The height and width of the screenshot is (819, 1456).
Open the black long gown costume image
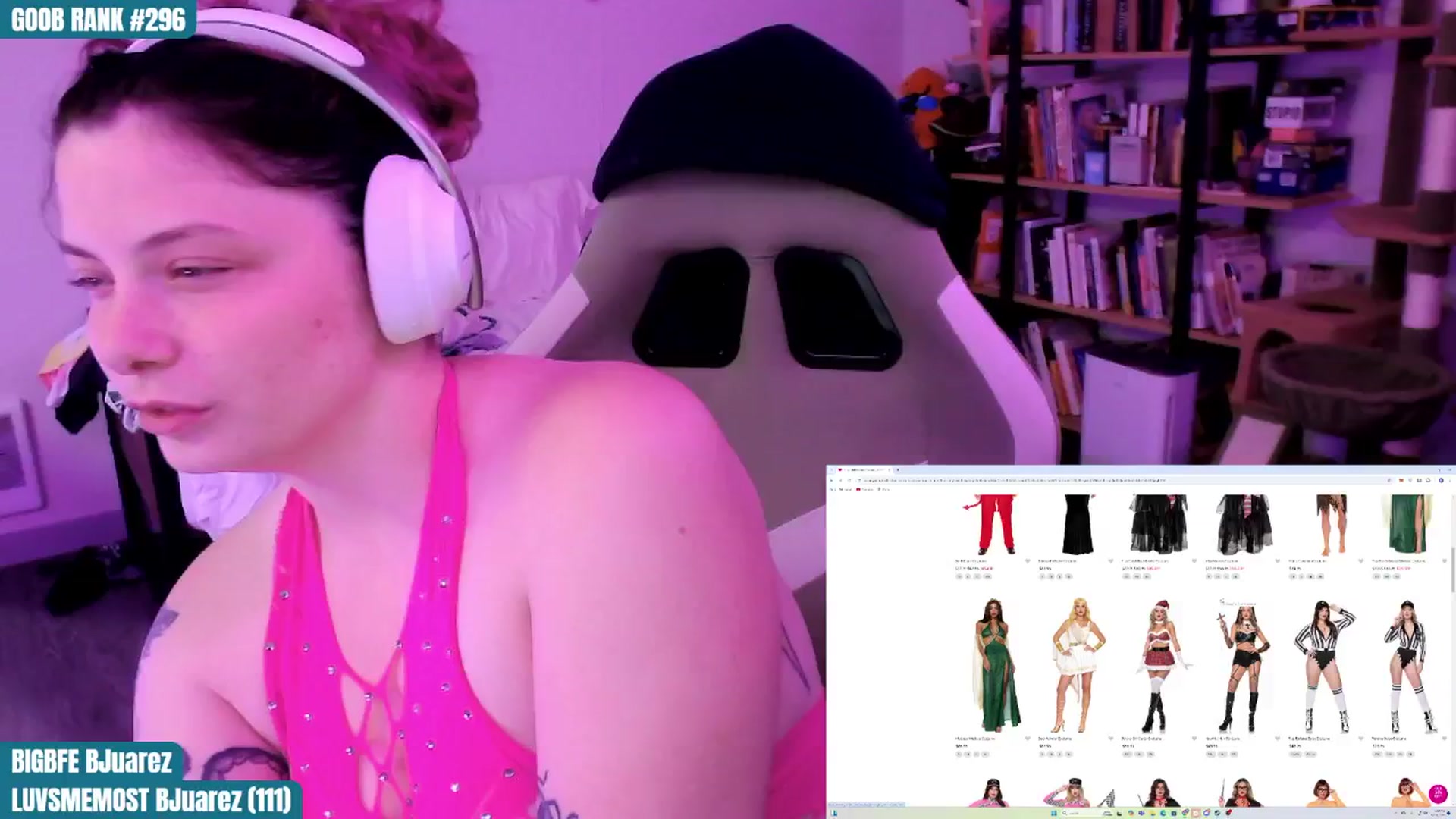[x=1078, y=523]
